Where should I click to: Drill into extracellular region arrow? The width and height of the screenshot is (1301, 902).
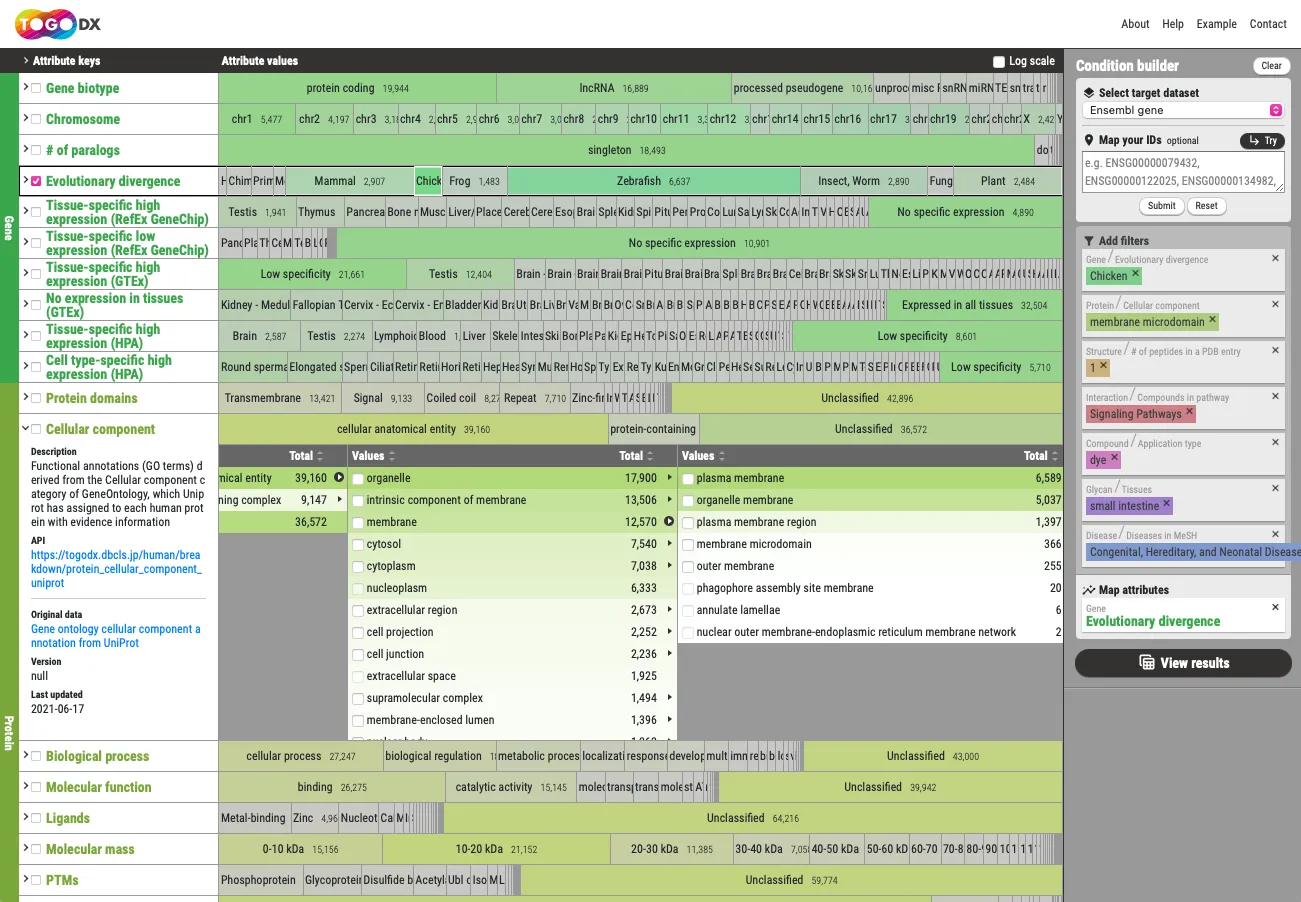[x=669, y=610]
